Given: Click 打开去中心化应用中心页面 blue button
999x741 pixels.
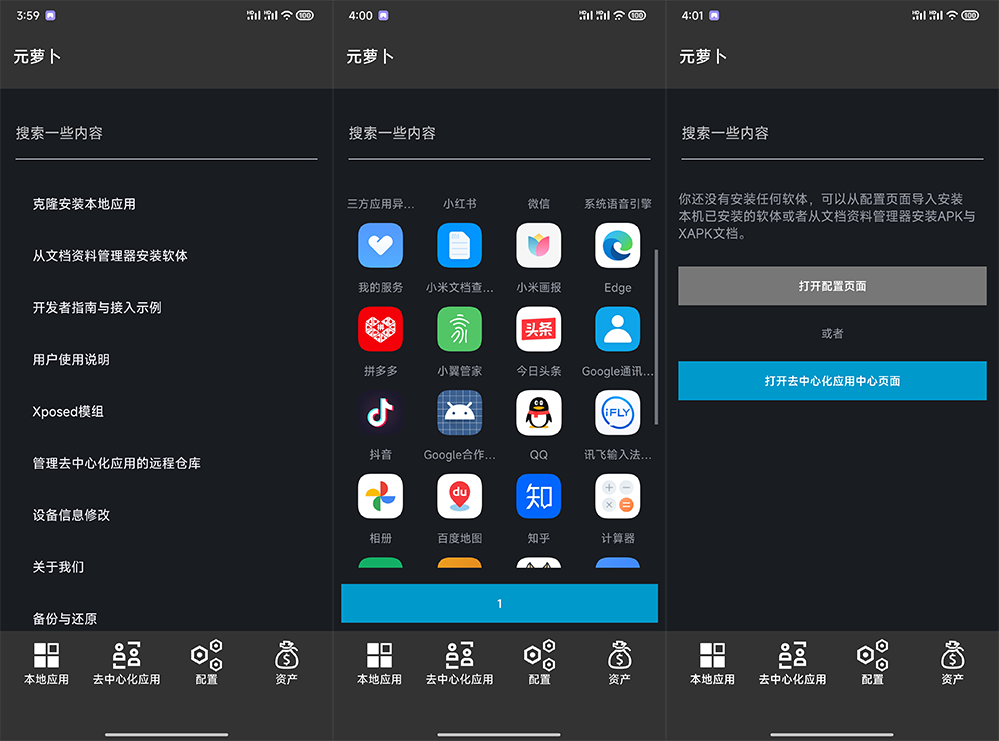Looking at the screenshot, I should point(832,381).
